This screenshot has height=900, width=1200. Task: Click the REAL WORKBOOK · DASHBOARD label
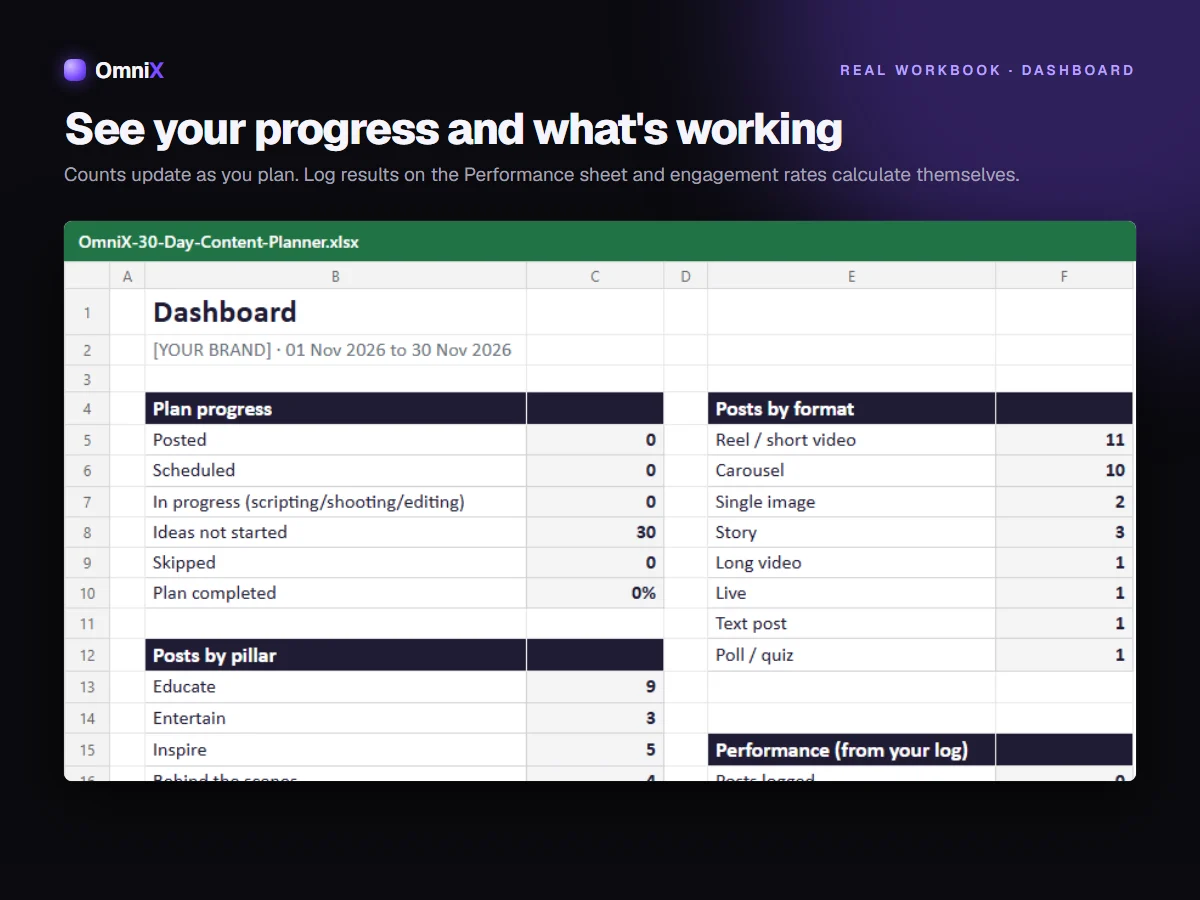click(x=987, y=70)
